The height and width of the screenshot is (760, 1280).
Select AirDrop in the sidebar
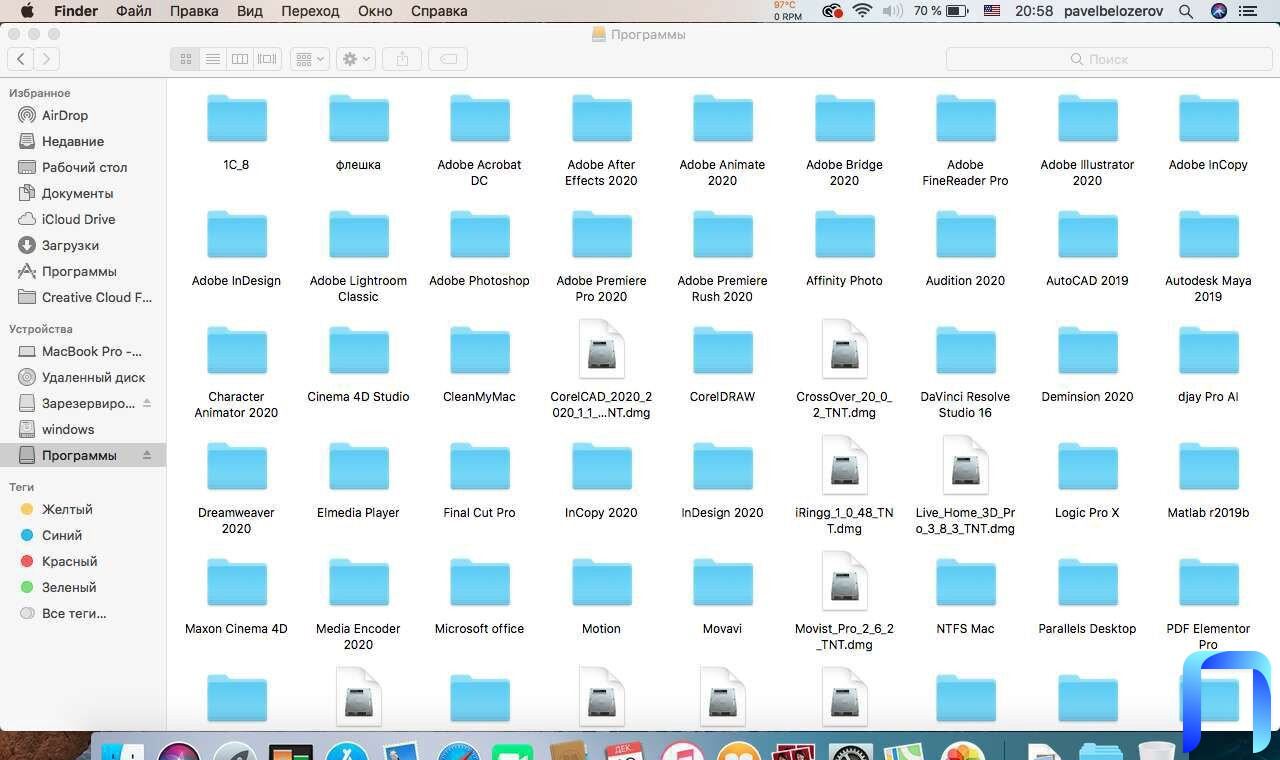[83, 115]
